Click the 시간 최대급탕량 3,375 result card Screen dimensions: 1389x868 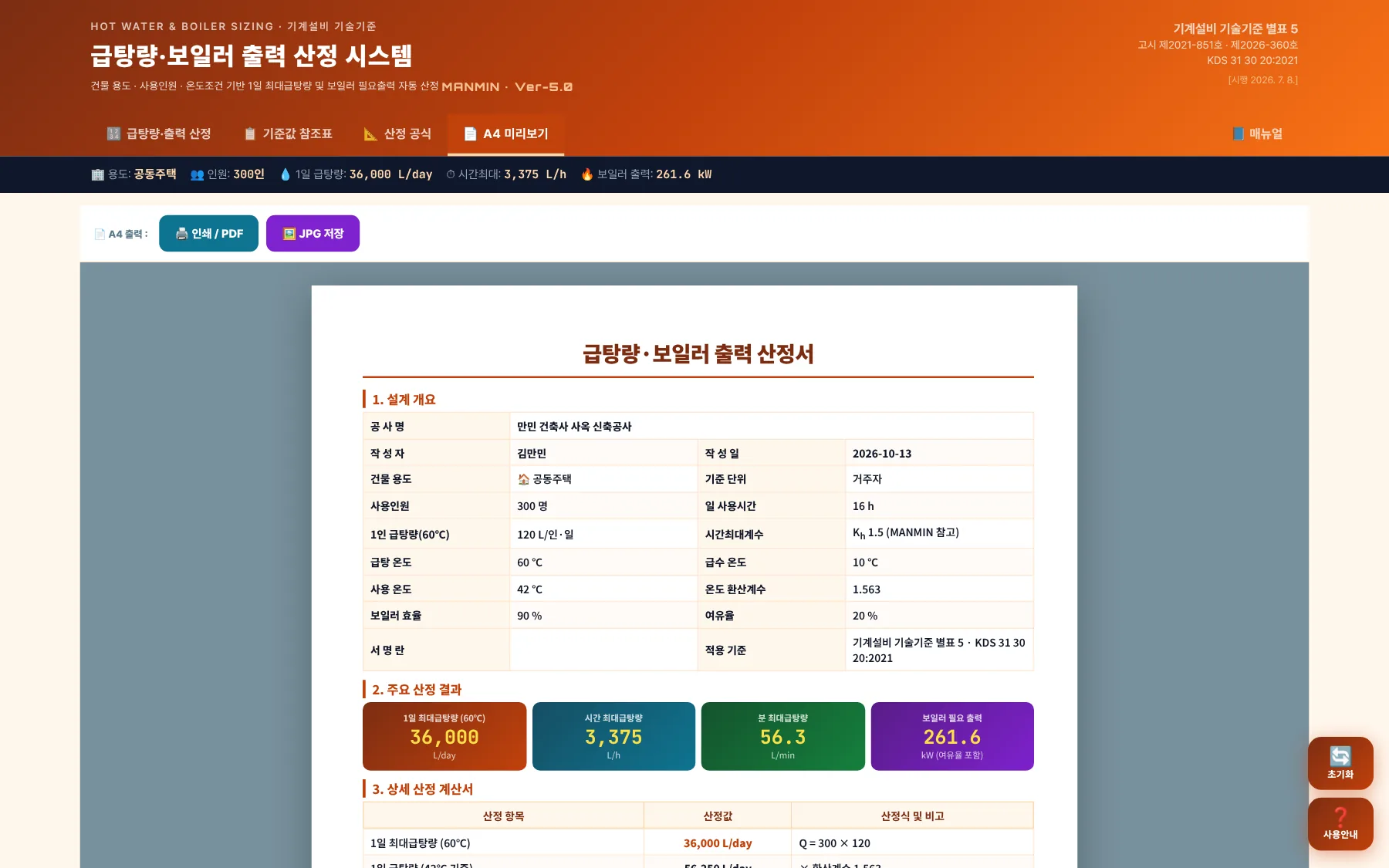pyautogui.click(x=613, y=736)
